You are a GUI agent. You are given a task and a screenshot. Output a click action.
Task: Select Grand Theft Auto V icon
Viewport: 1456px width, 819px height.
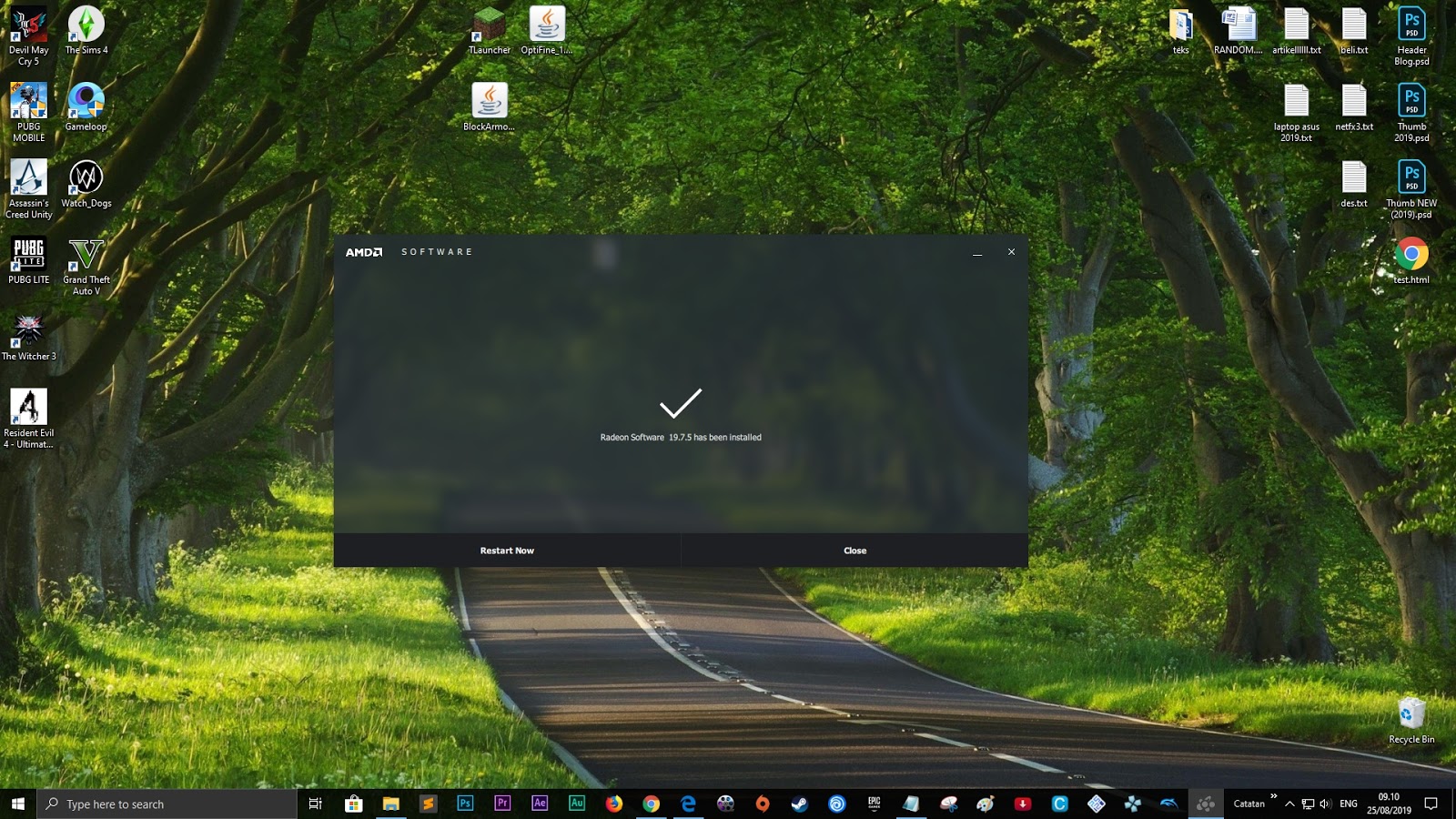86,266
